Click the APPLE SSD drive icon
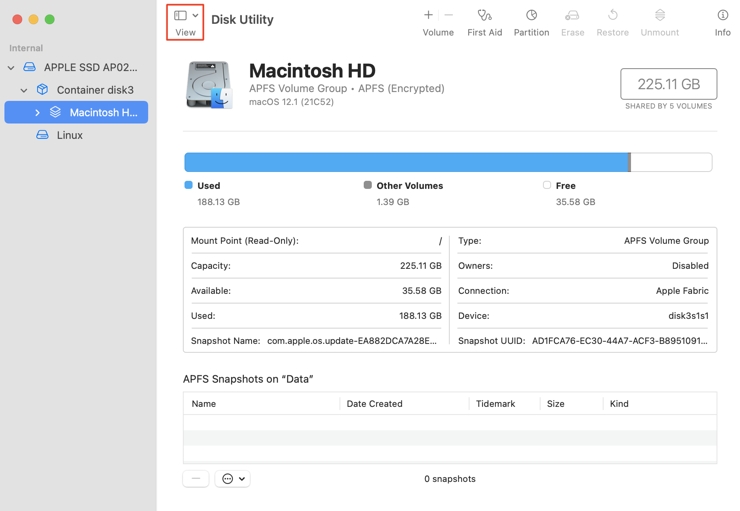The height and width of the screenshot is (511, 740). coord(29,67)
